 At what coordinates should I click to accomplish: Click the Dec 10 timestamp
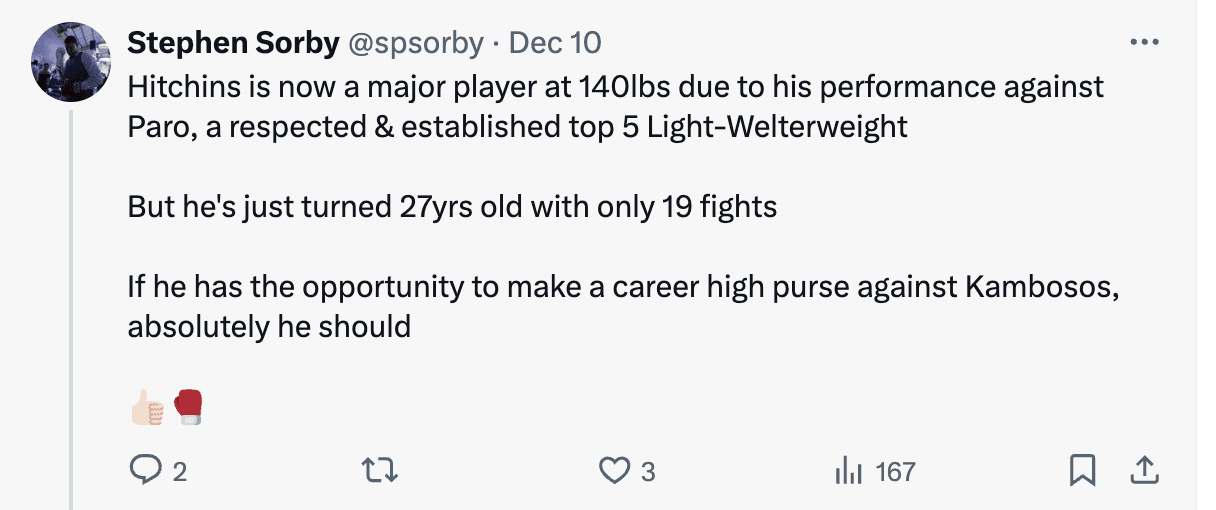pos(555,43)
